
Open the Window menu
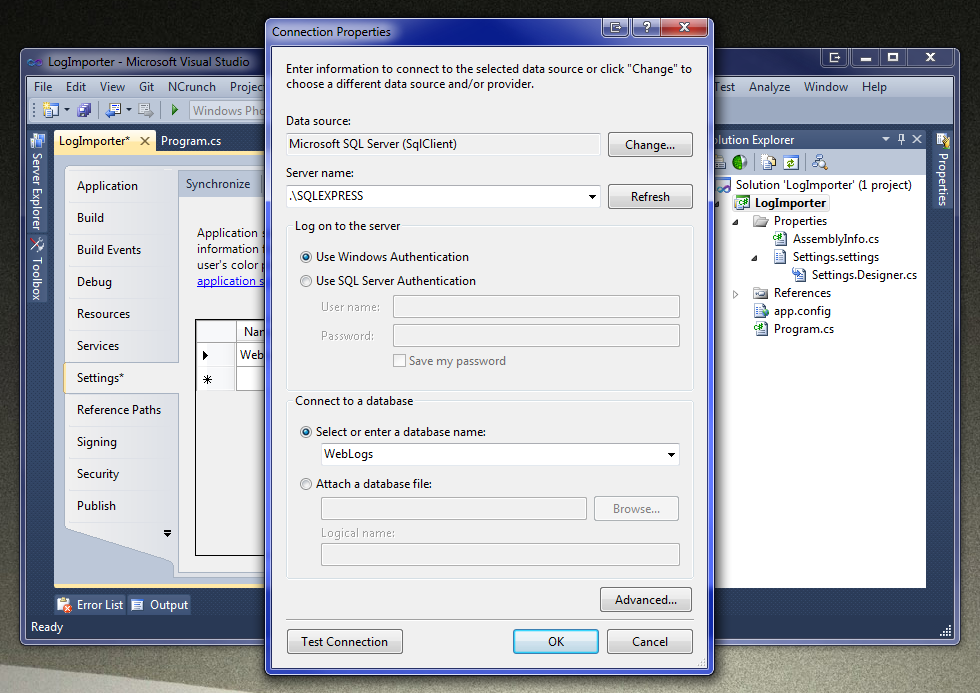[x=825, y=87]
